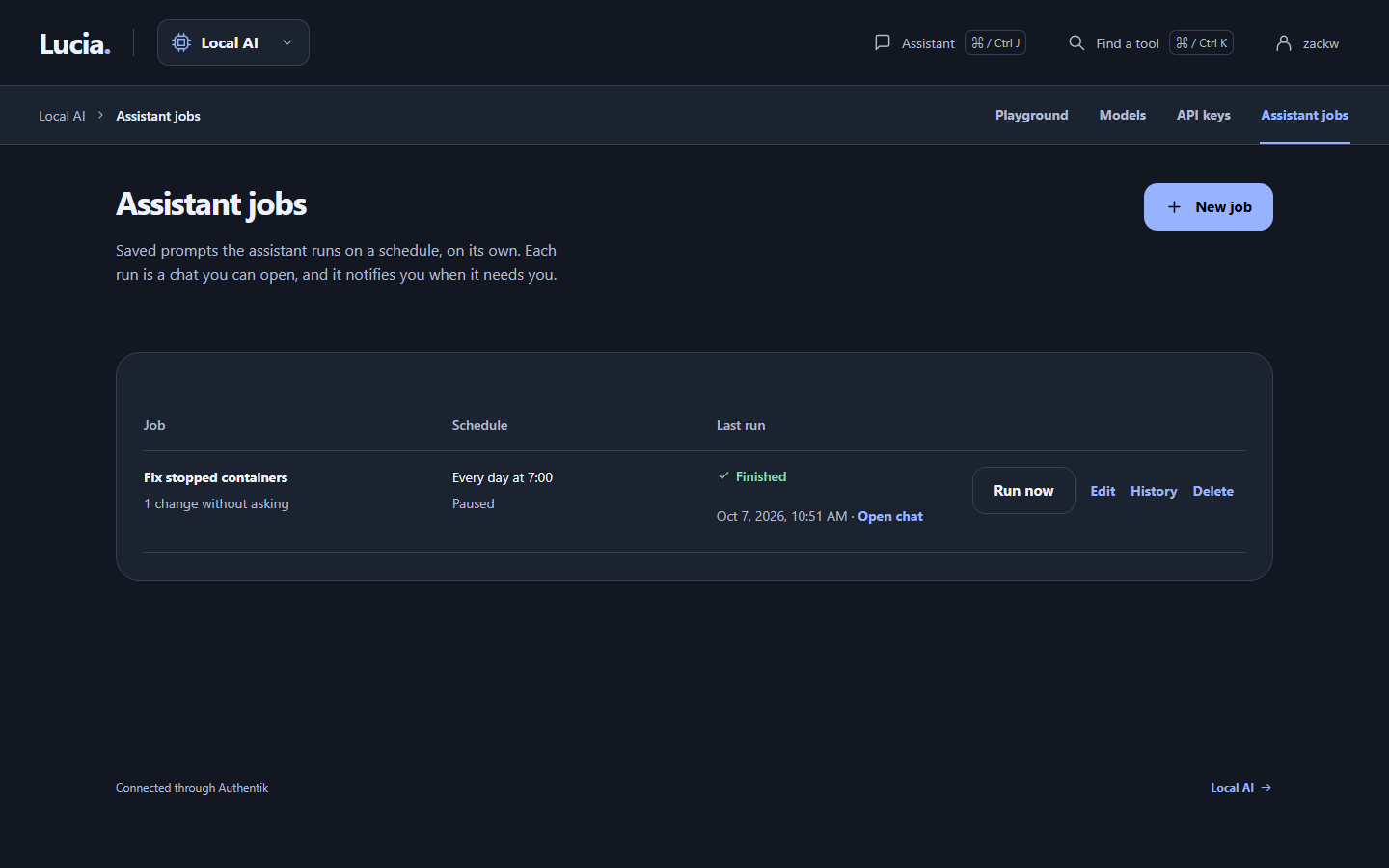View History of Fix stopped containers
This screenshot has width=1389, height=868.
pyautogui.click(x=1154, y=491)
